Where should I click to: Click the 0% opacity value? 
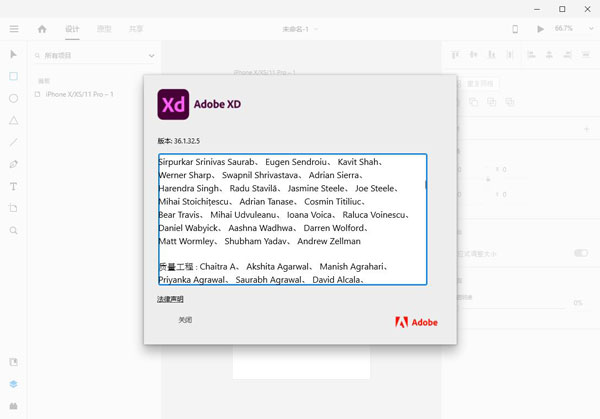[578, 303]
